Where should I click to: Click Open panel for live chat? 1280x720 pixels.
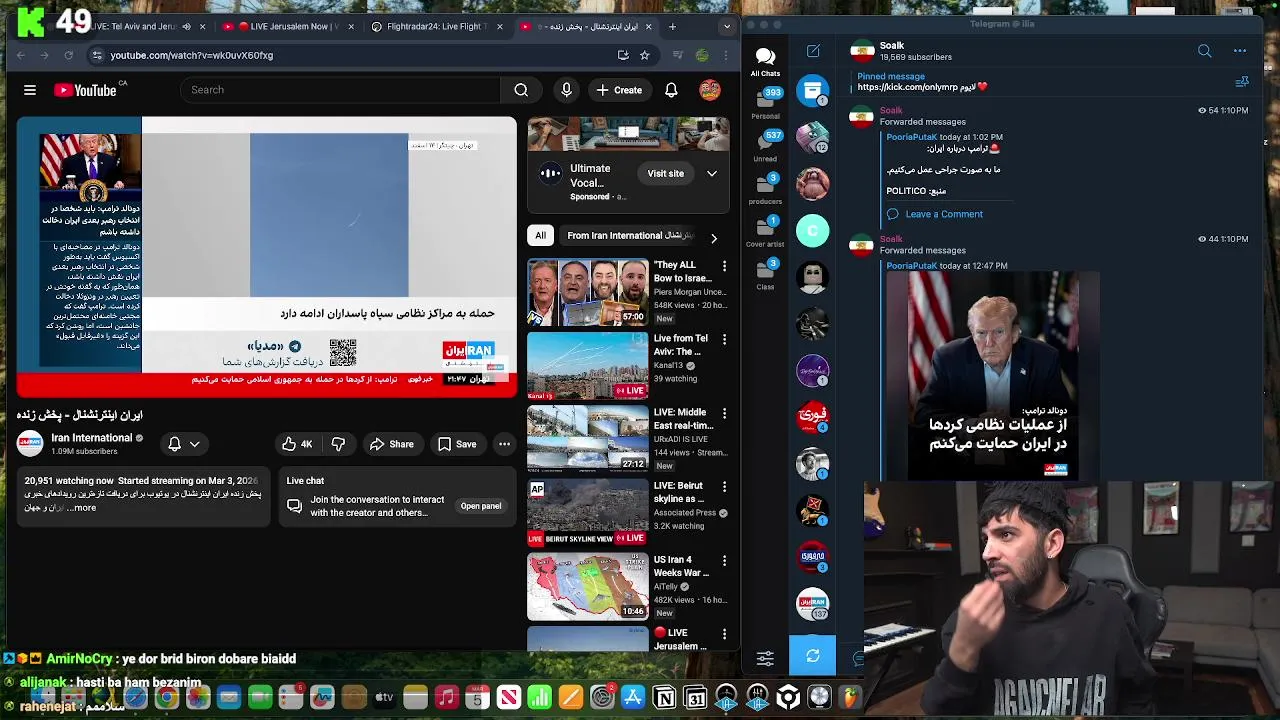(x=481, y=506)
